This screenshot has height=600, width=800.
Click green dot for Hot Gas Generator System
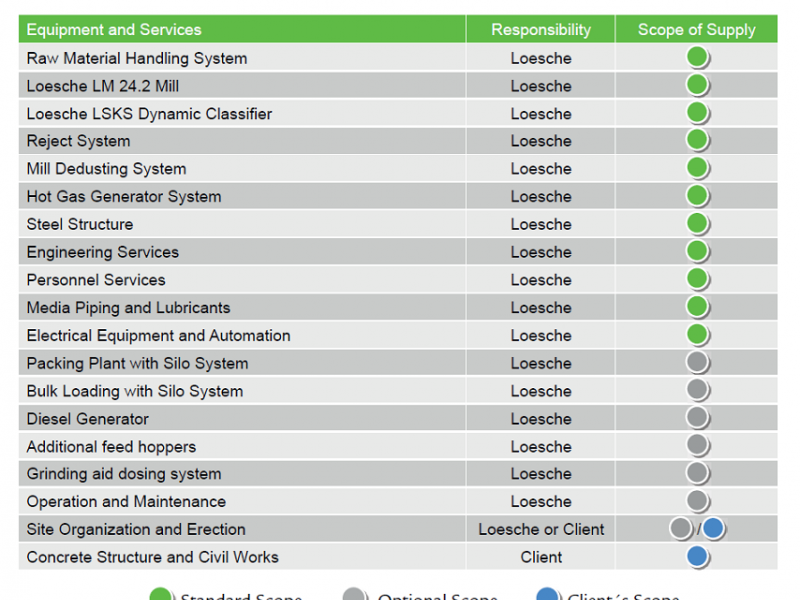(697, 195)
